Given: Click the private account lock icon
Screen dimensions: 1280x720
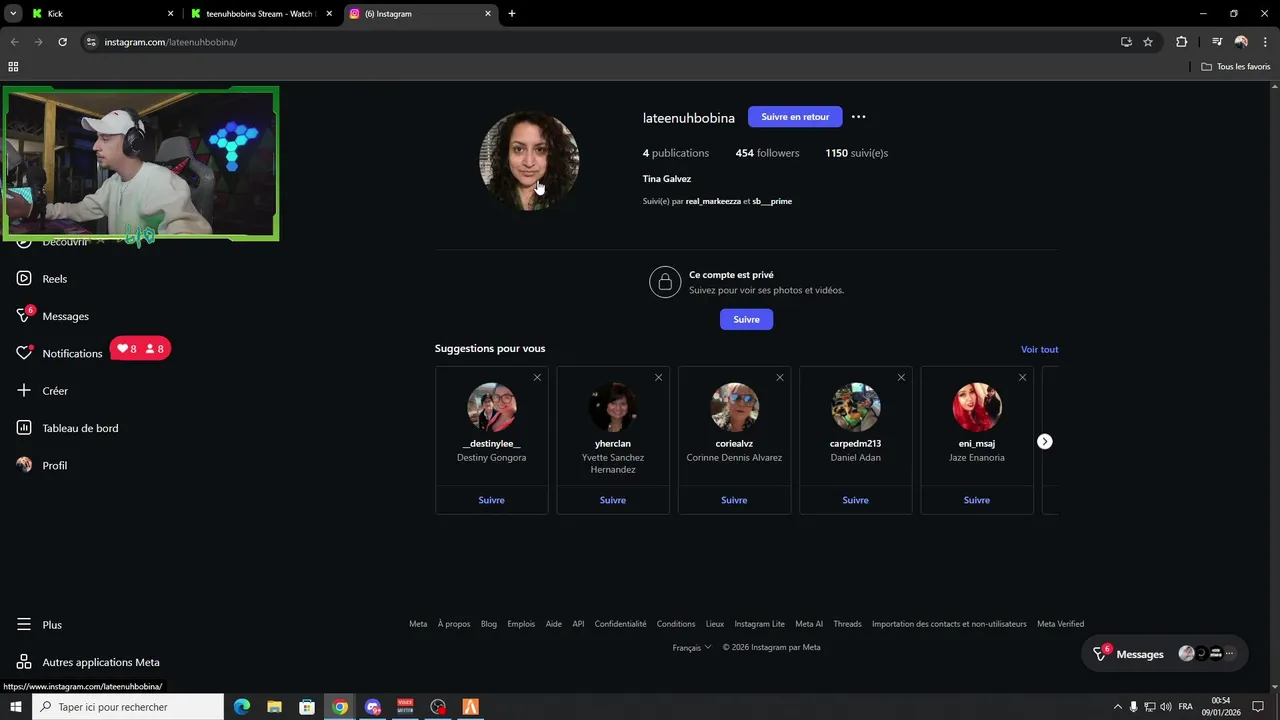Looking at the screenshot, I should tap(665, 282).
